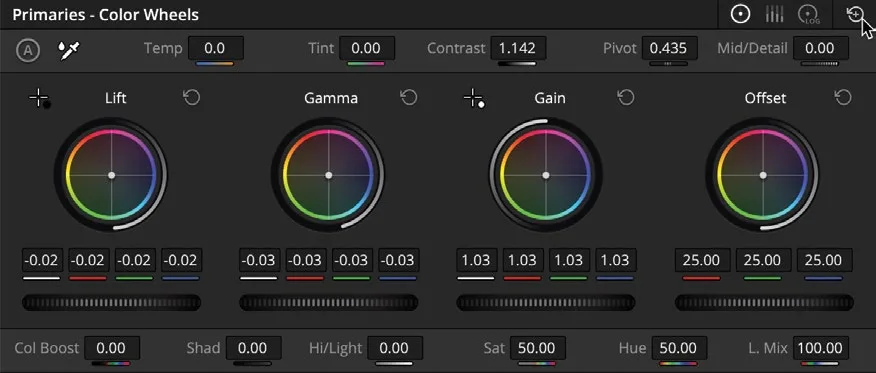Click the Temp value field
The height and width of the screenshot is (373, 876).
tap(216, 49)
